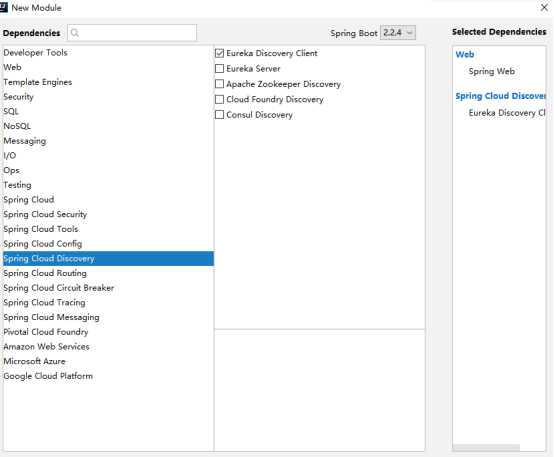554x457 pixels.
Task: Select Microsoft Azure category
Action: coord(108,361)
